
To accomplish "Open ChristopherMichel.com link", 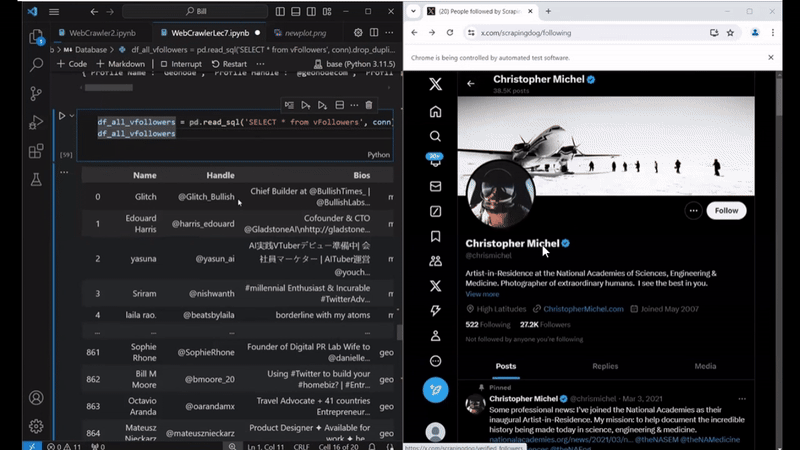I will [583, 309].
